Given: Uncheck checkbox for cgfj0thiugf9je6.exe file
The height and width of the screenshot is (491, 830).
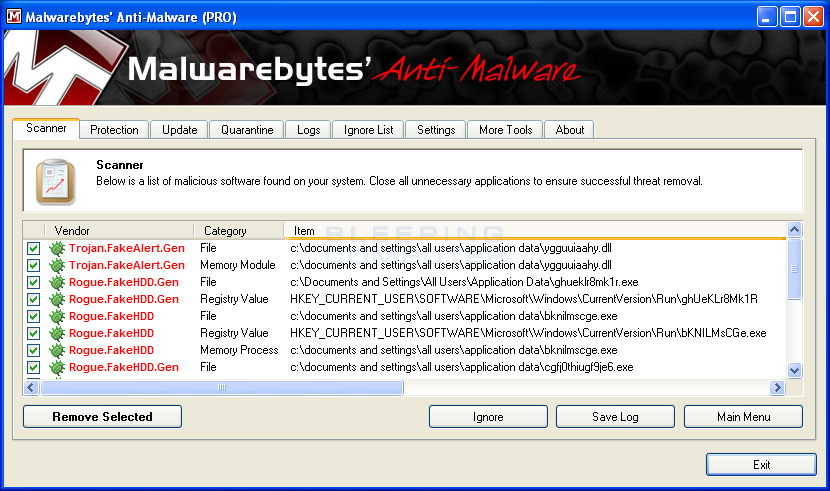Looking at the screenshot, I should (x=33, y=367).
